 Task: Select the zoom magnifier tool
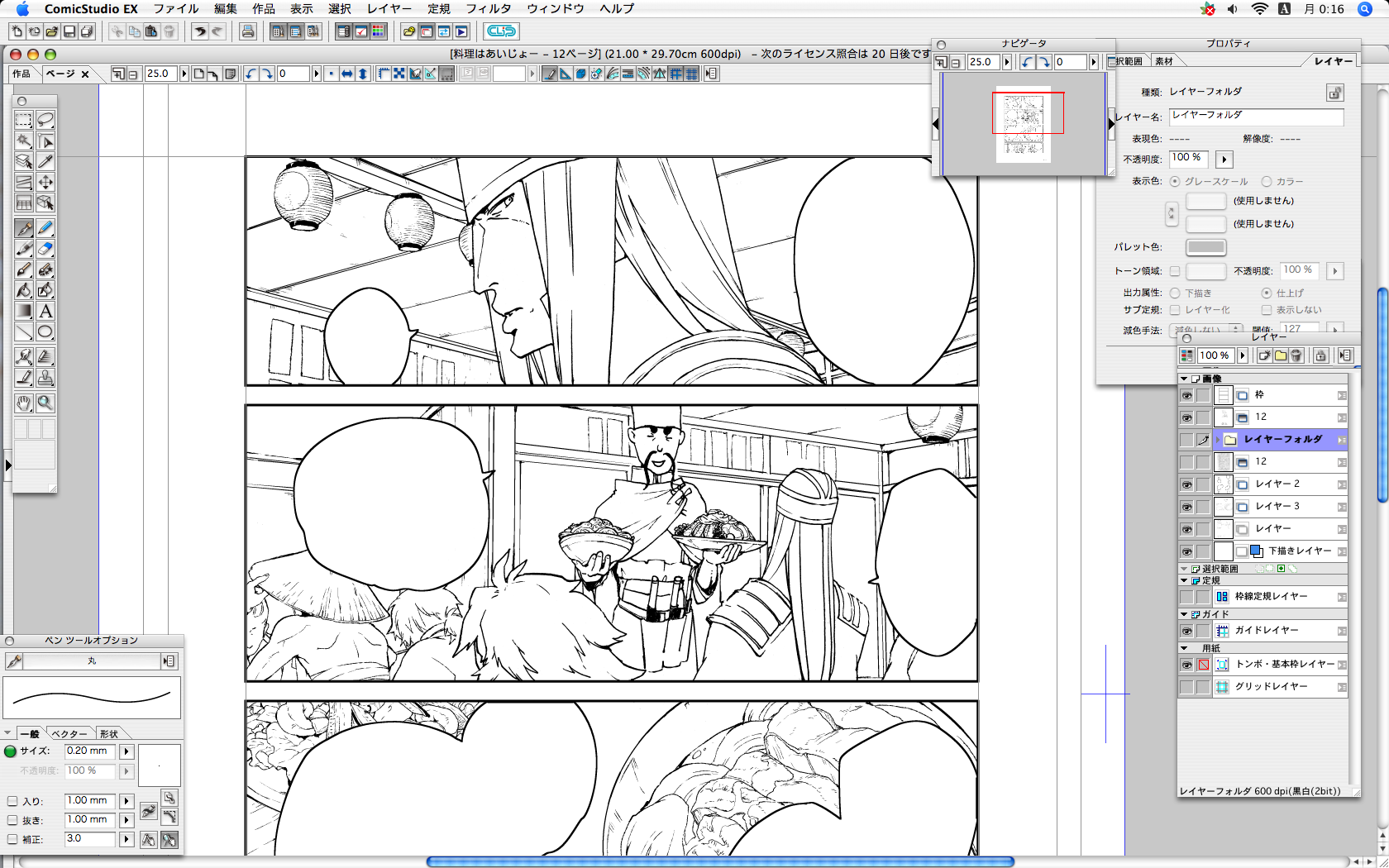click(45, 403)
